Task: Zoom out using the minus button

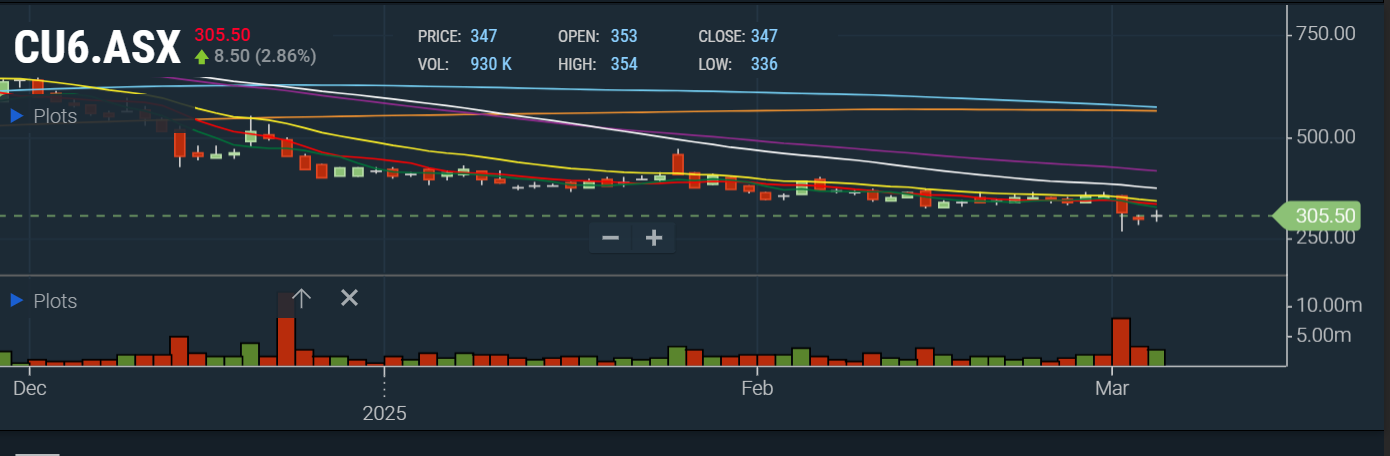Action: point(610,238)
